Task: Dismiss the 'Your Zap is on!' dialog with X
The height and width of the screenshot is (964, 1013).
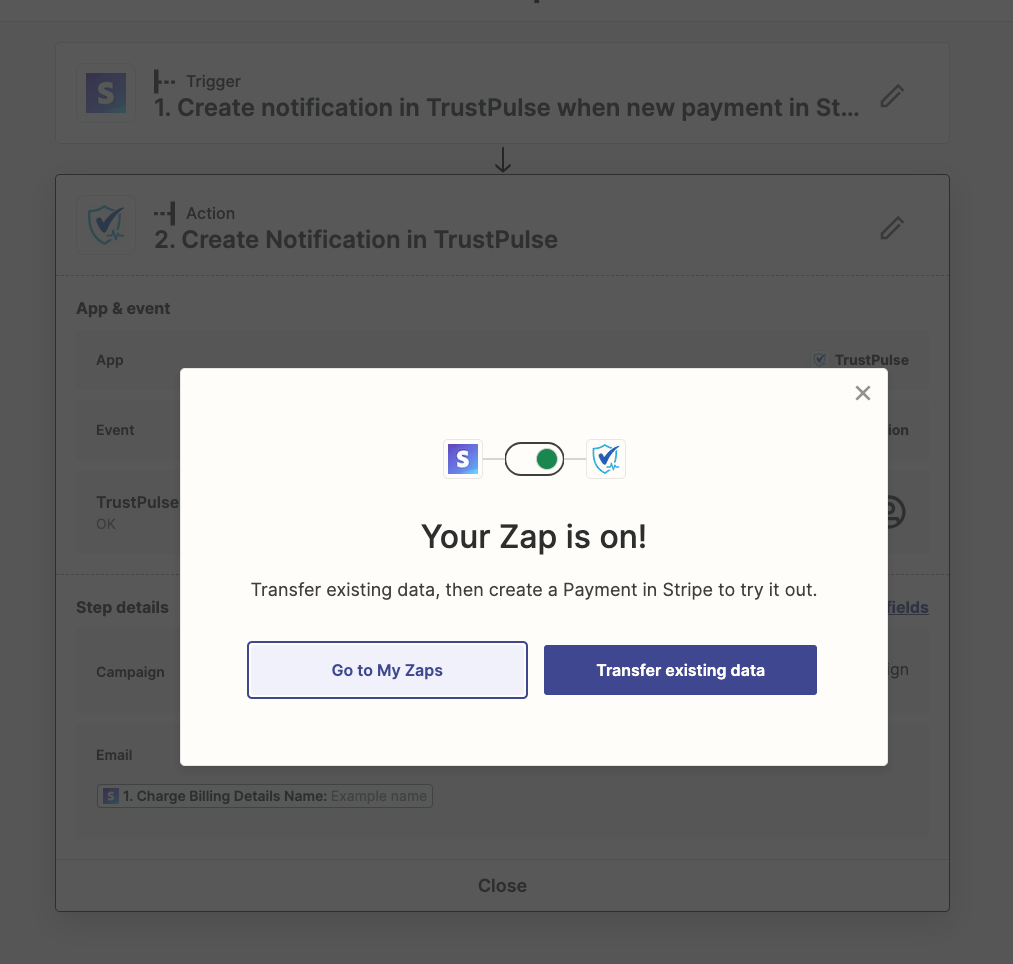Action: (863, 393)
